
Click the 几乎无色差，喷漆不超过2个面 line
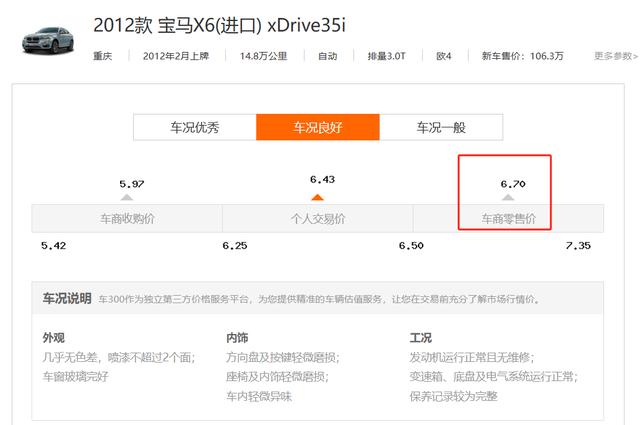coord(119,358)
